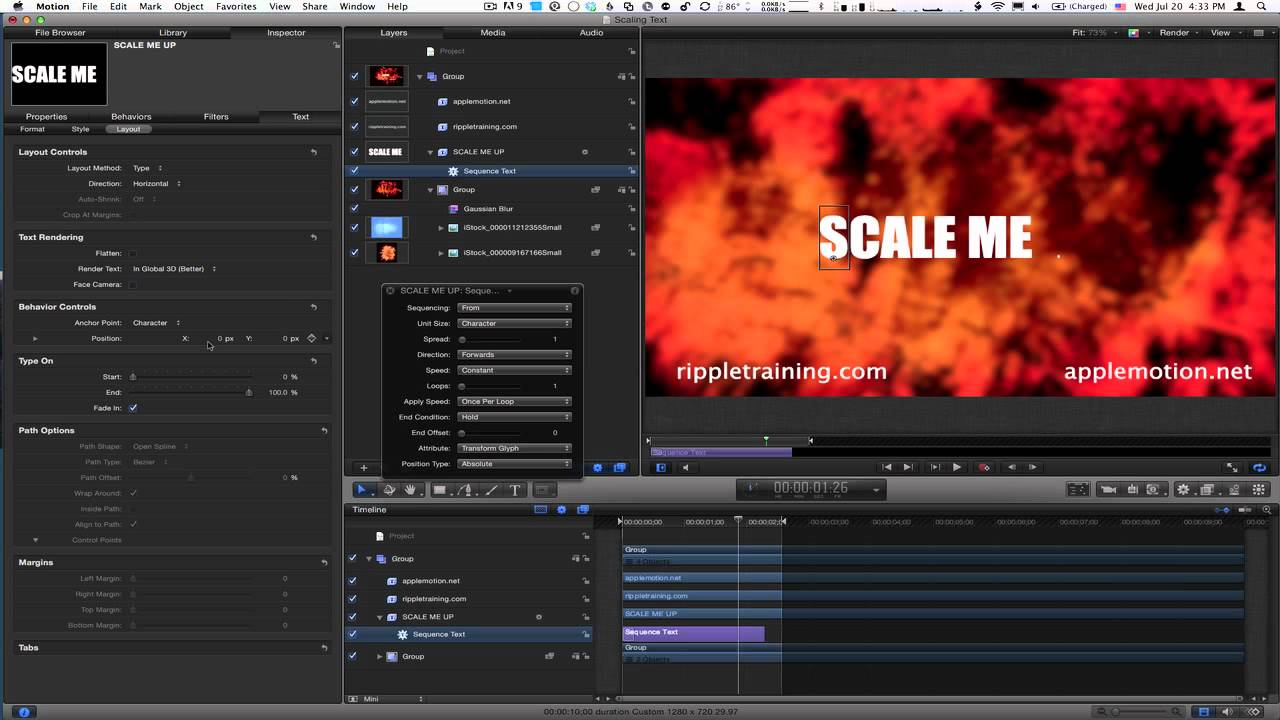Choose the 3D Transform tool

[389, 490]
